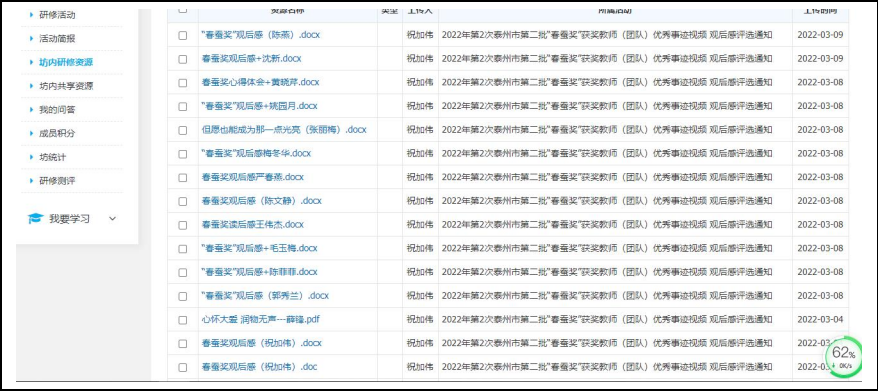Select checkbox of 春蚕奖心得体会+黄晓芹.docx row
The width and height of the screenshot is (878, 391).
pos(183,83)
